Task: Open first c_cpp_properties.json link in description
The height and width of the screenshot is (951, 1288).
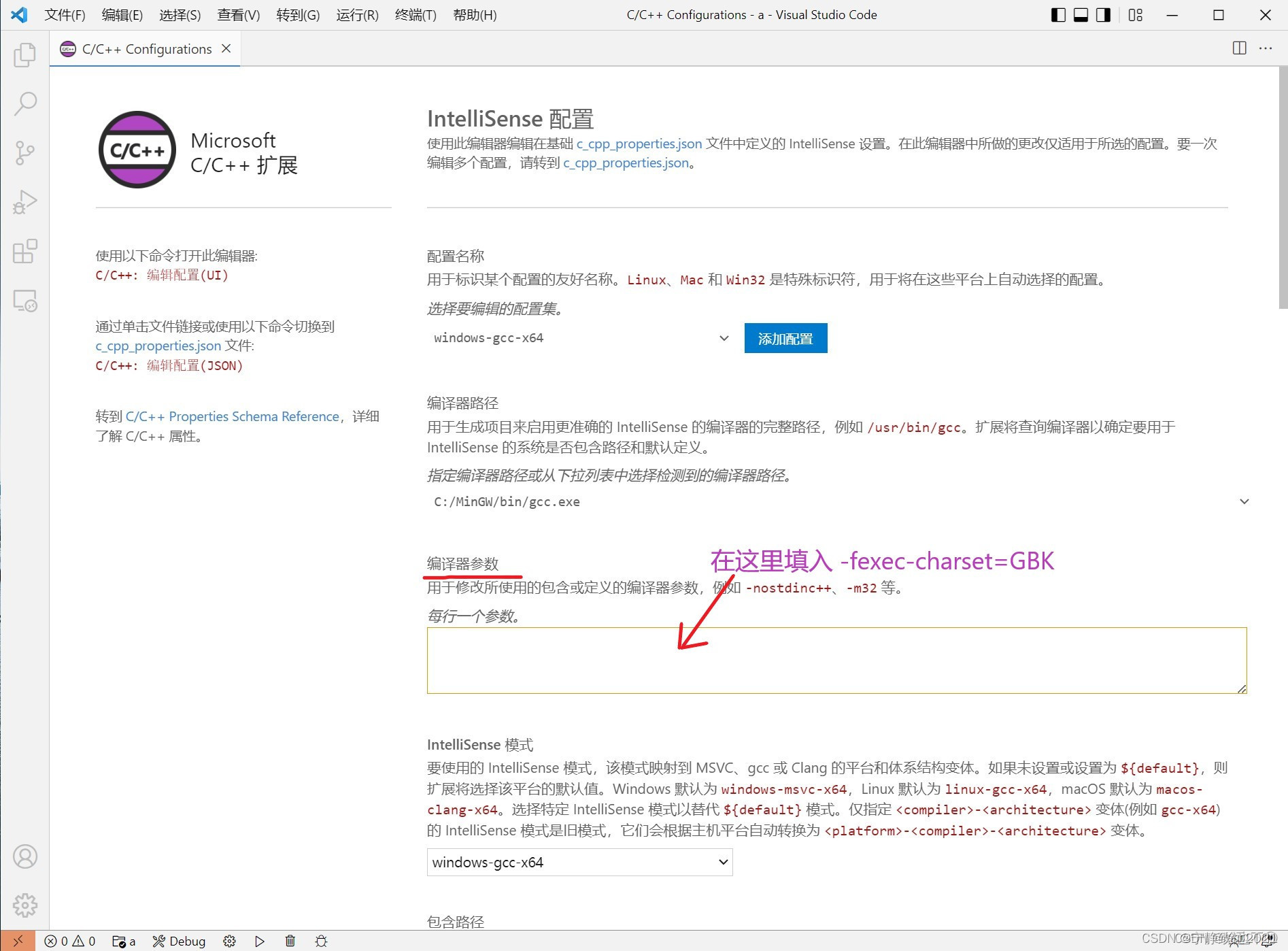Action: [639, 144]
